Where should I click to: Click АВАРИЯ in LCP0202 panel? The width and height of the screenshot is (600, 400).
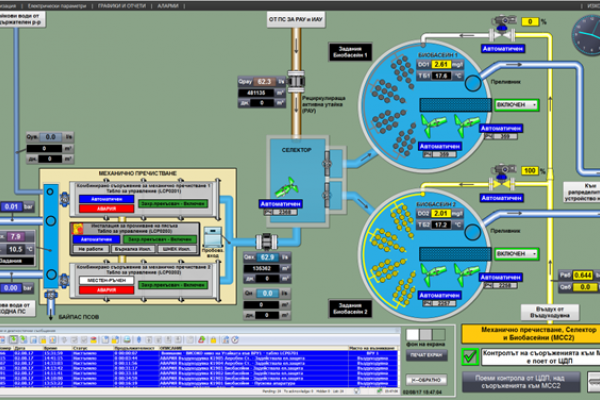(106, 290)
